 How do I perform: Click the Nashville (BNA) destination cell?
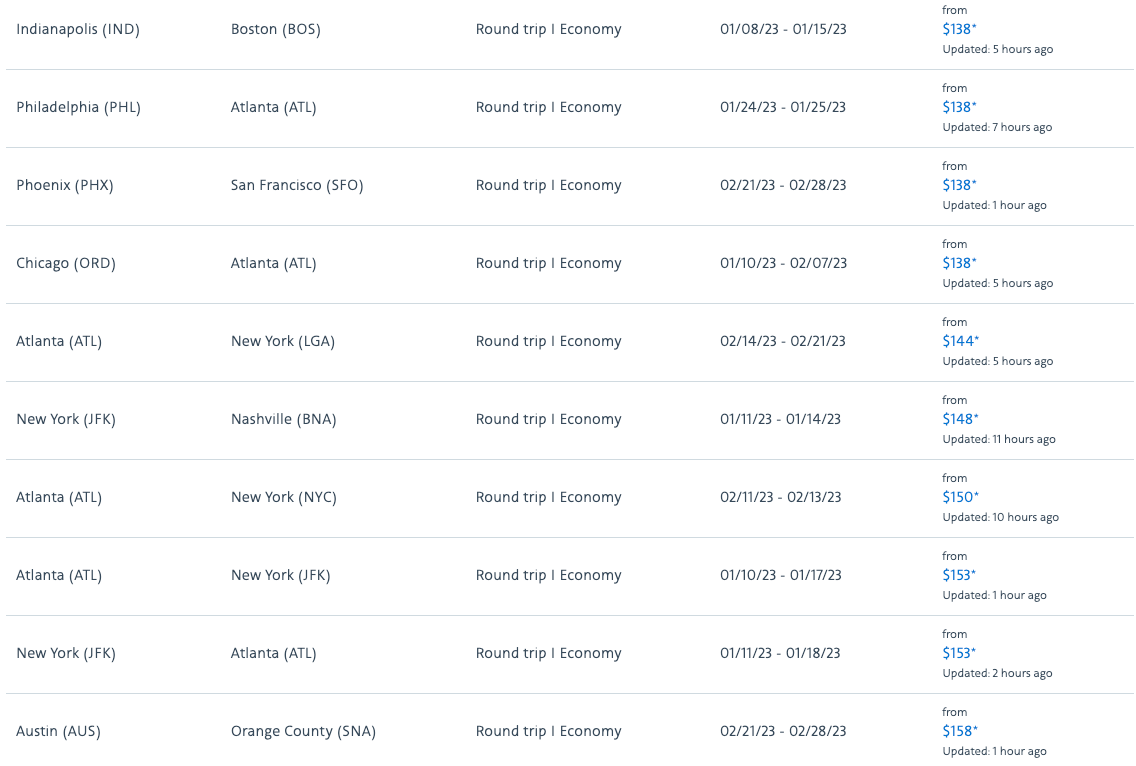point(283,419)
